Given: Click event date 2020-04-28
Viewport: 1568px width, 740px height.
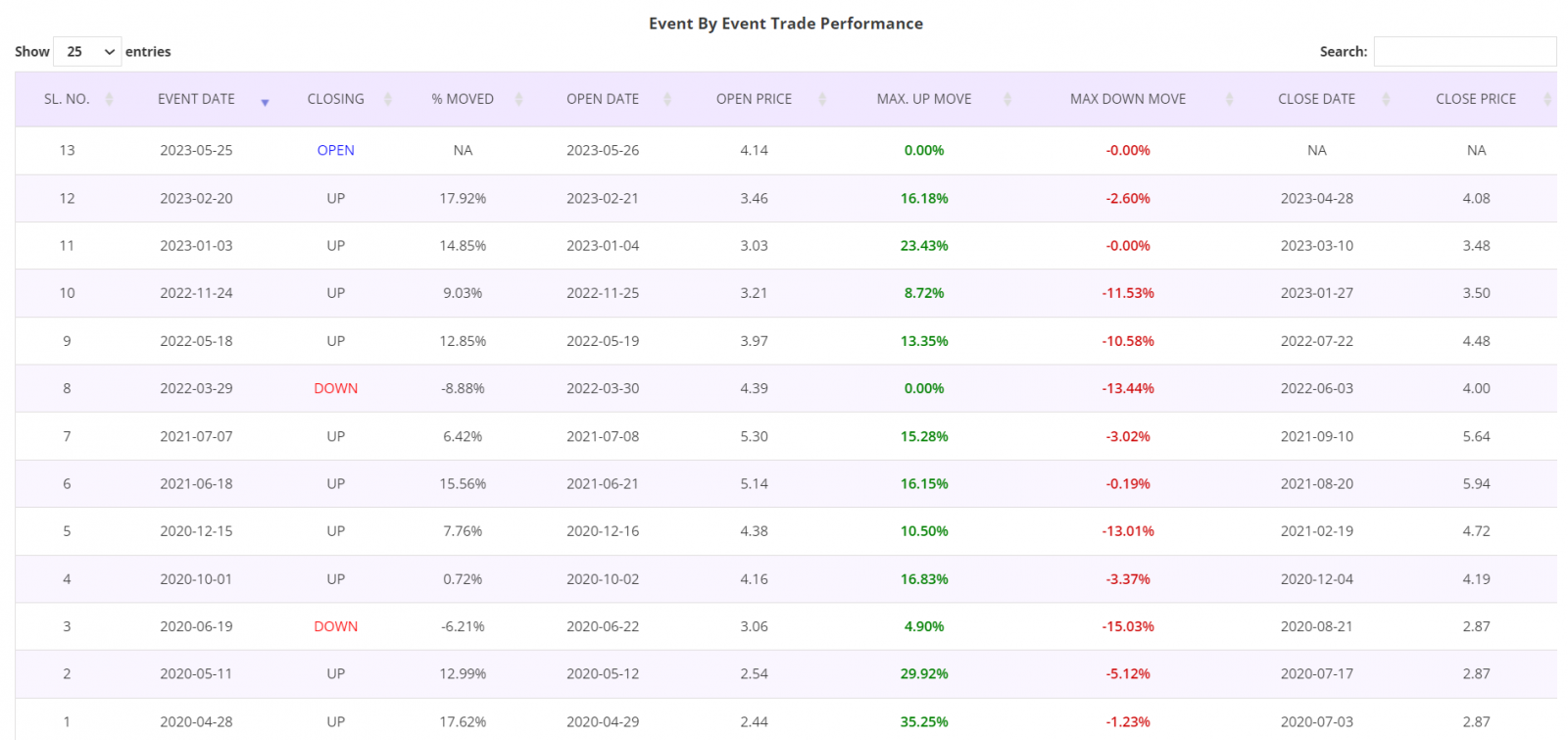Looking at the screenshot, I should point(196,721).
